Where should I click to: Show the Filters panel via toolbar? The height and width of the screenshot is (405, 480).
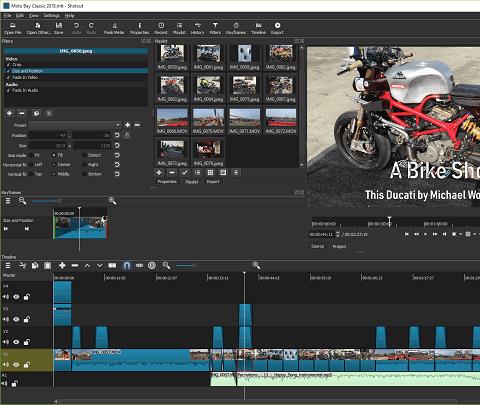pyautogui.click(x=215, y=28)
